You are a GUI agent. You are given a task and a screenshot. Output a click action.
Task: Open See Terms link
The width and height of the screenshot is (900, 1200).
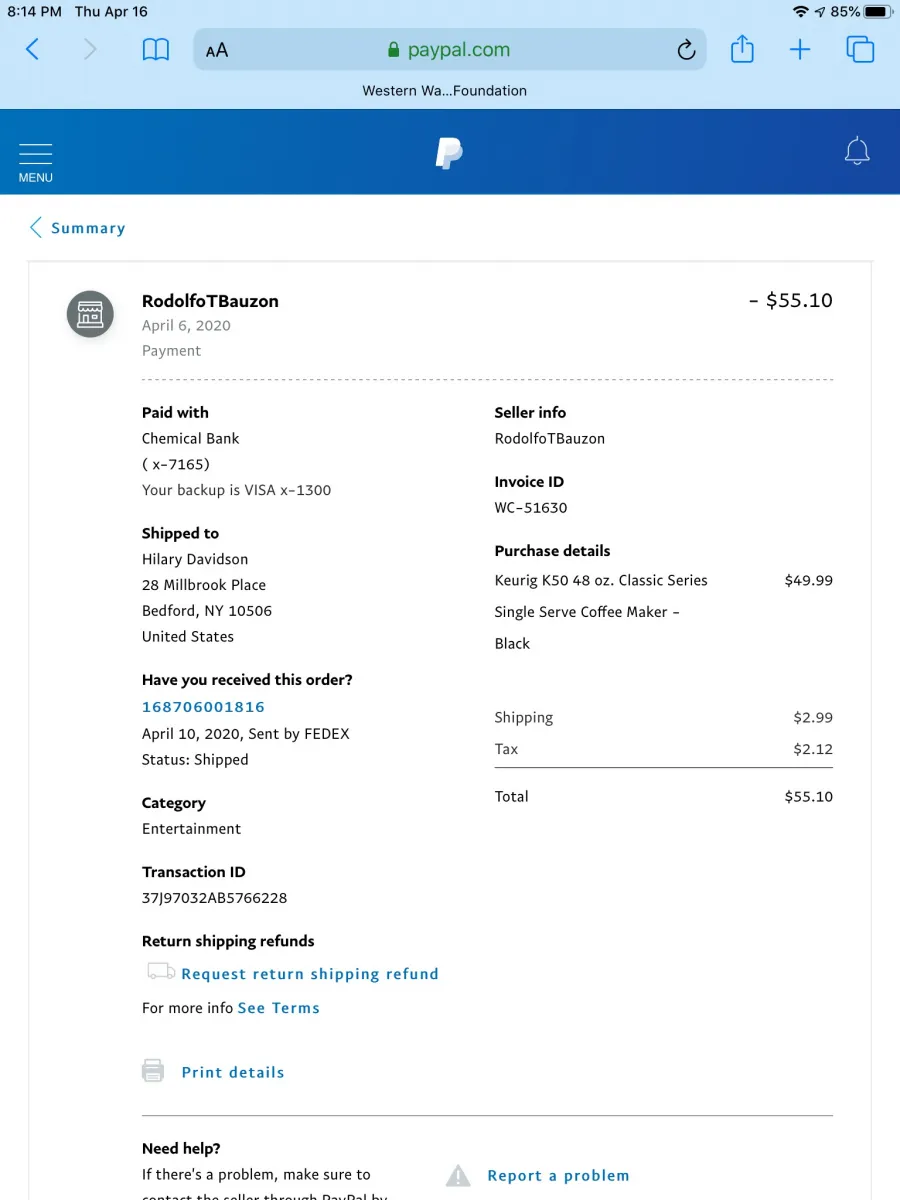tap(279, 1008)
